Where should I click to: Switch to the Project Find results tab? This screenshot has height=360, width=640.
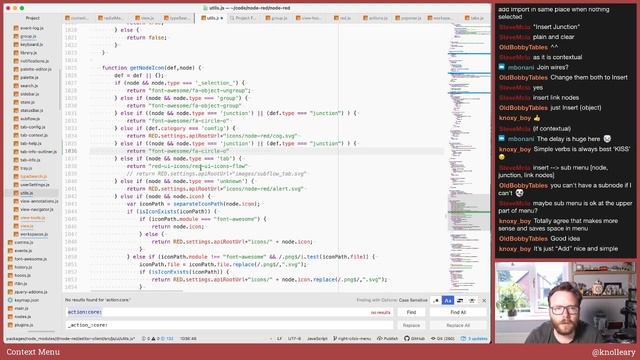242,18
